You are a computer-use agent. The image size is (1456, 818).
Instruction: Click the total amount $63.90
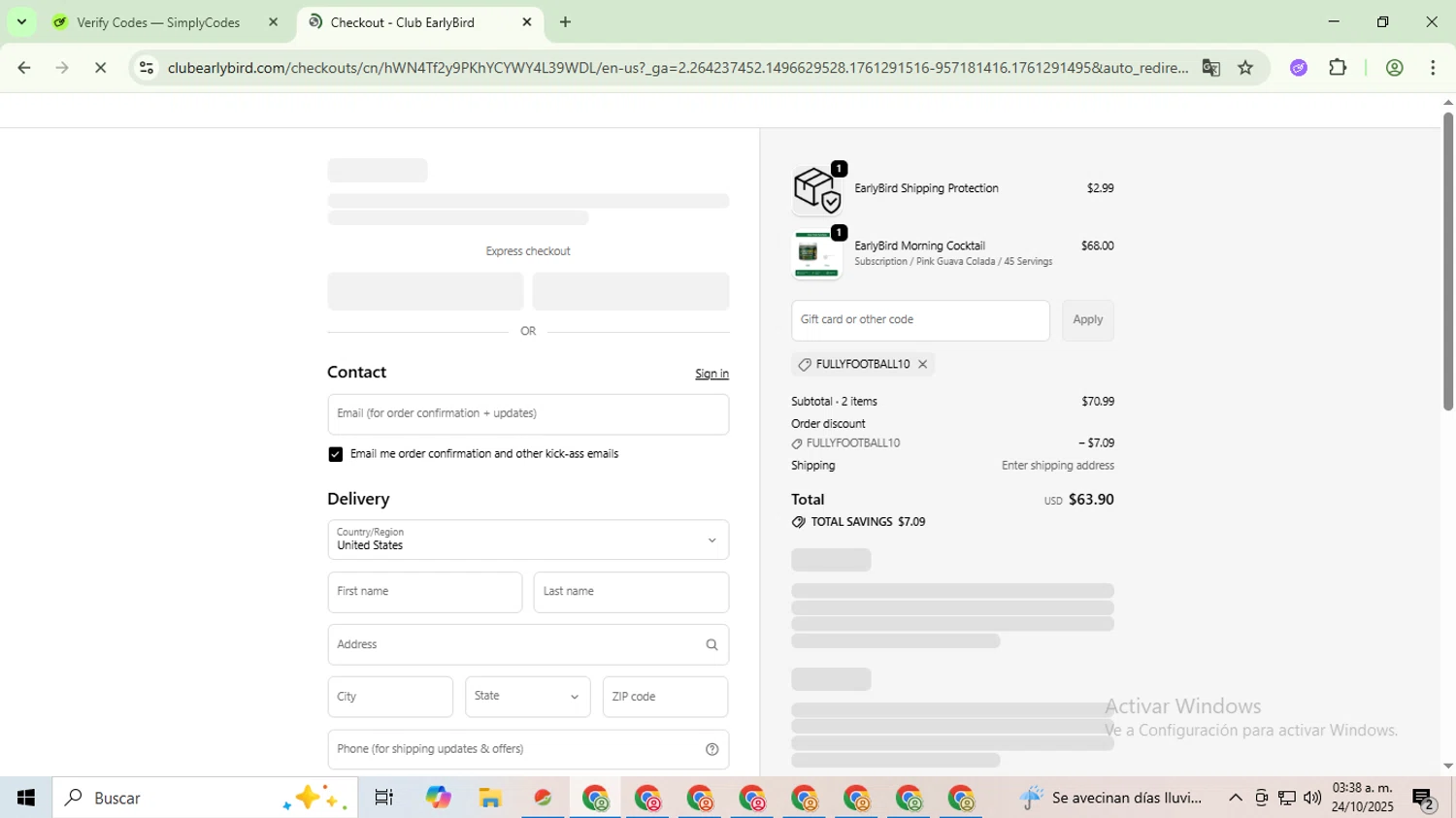click(x=1091, y=500)
